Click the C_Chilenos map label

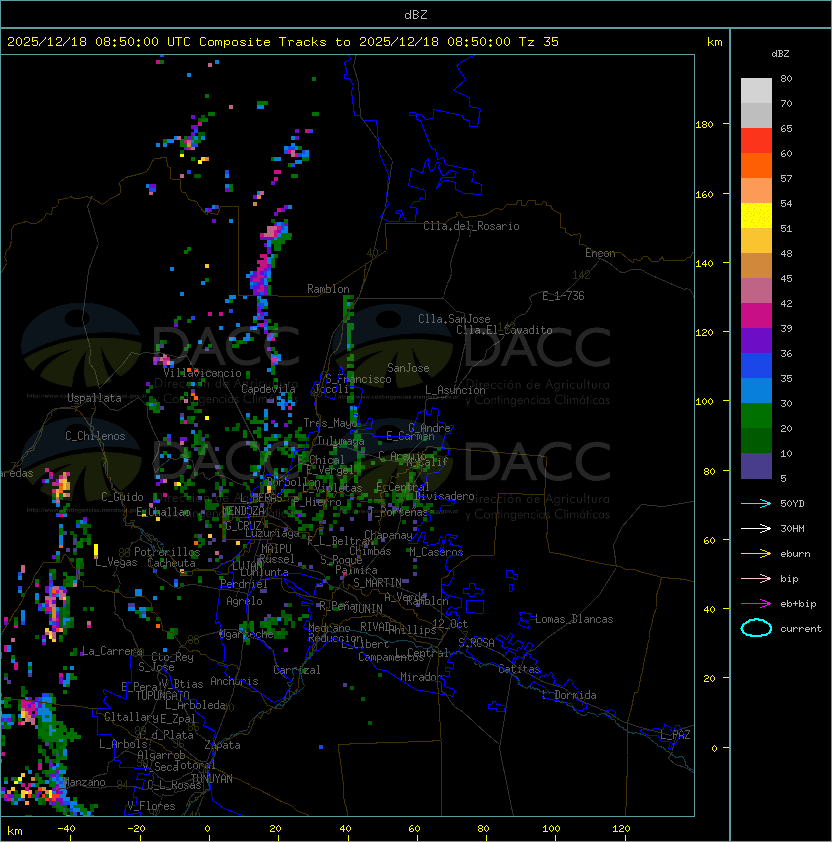[95, 436]
